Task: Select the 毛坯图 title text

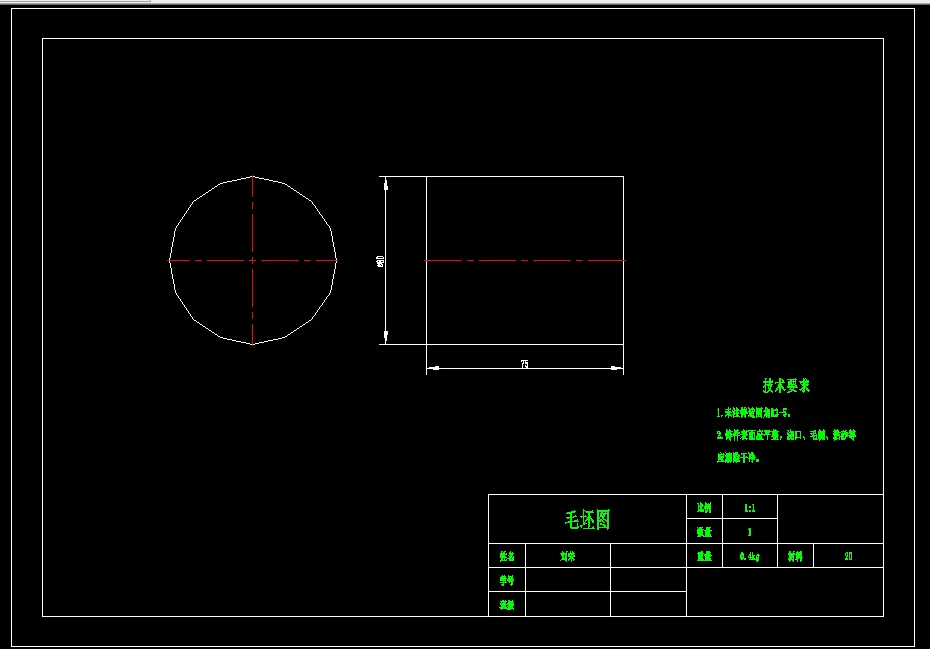Action: pos(587,520)
